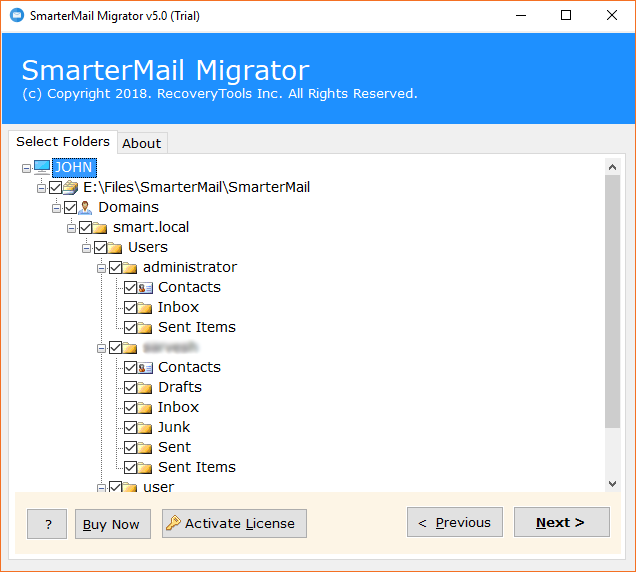Go back with the Previous button
Viewport: 636px width, 572px height.
(x=455, y=523)
